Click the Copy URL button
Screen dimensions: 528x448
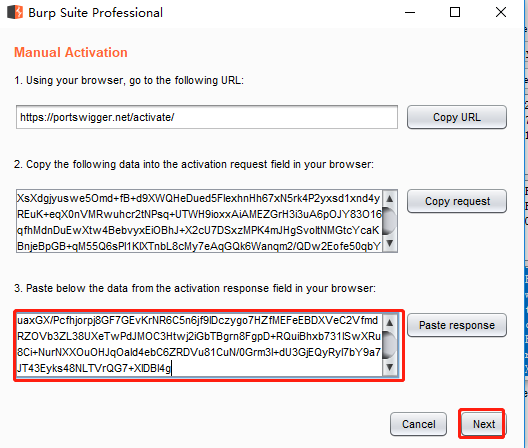coord(457,117)
